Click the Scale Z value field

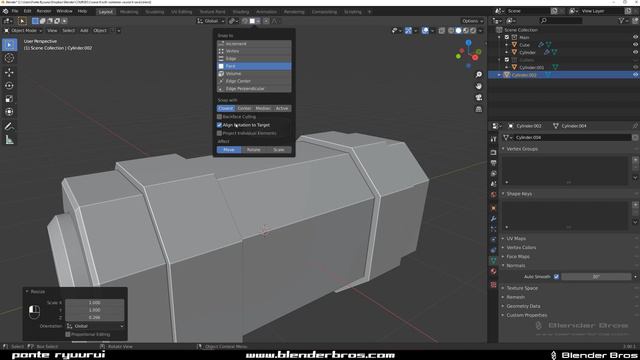pos(95,317)
